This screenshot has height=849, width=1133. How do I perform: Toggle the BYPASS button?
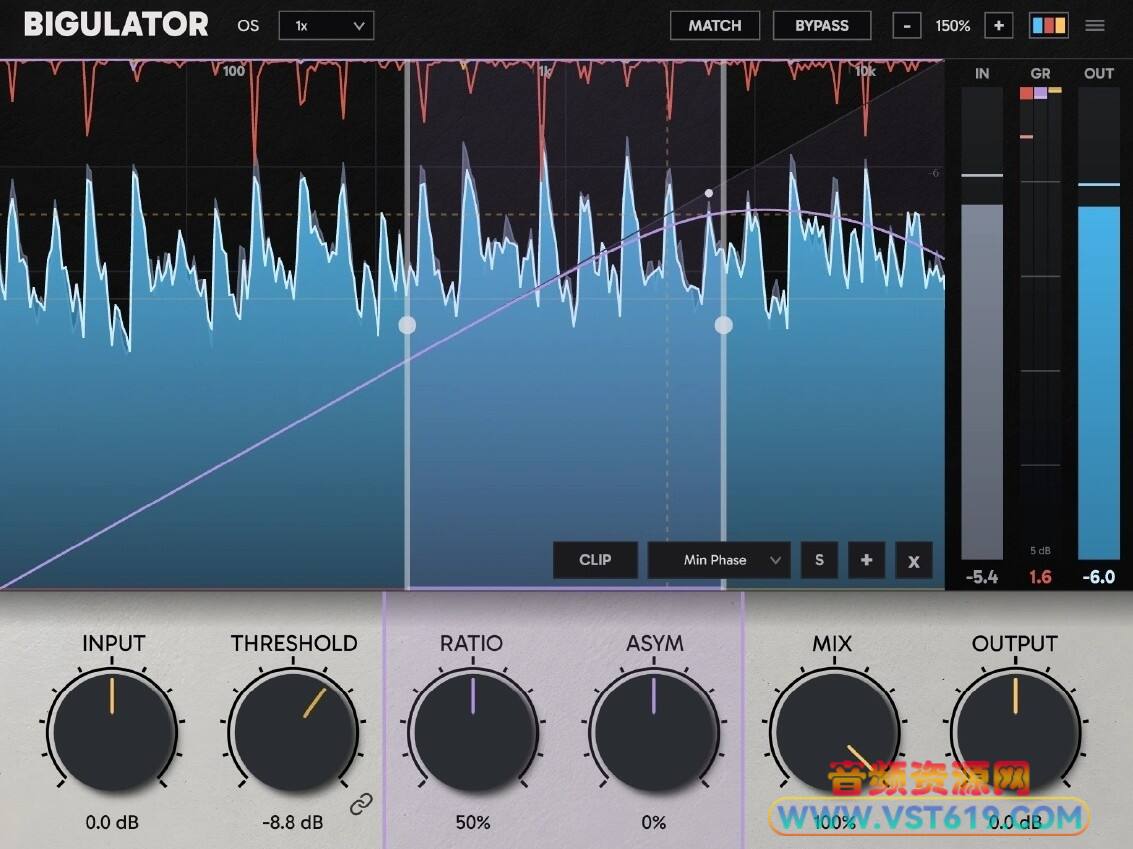(822, 26)
